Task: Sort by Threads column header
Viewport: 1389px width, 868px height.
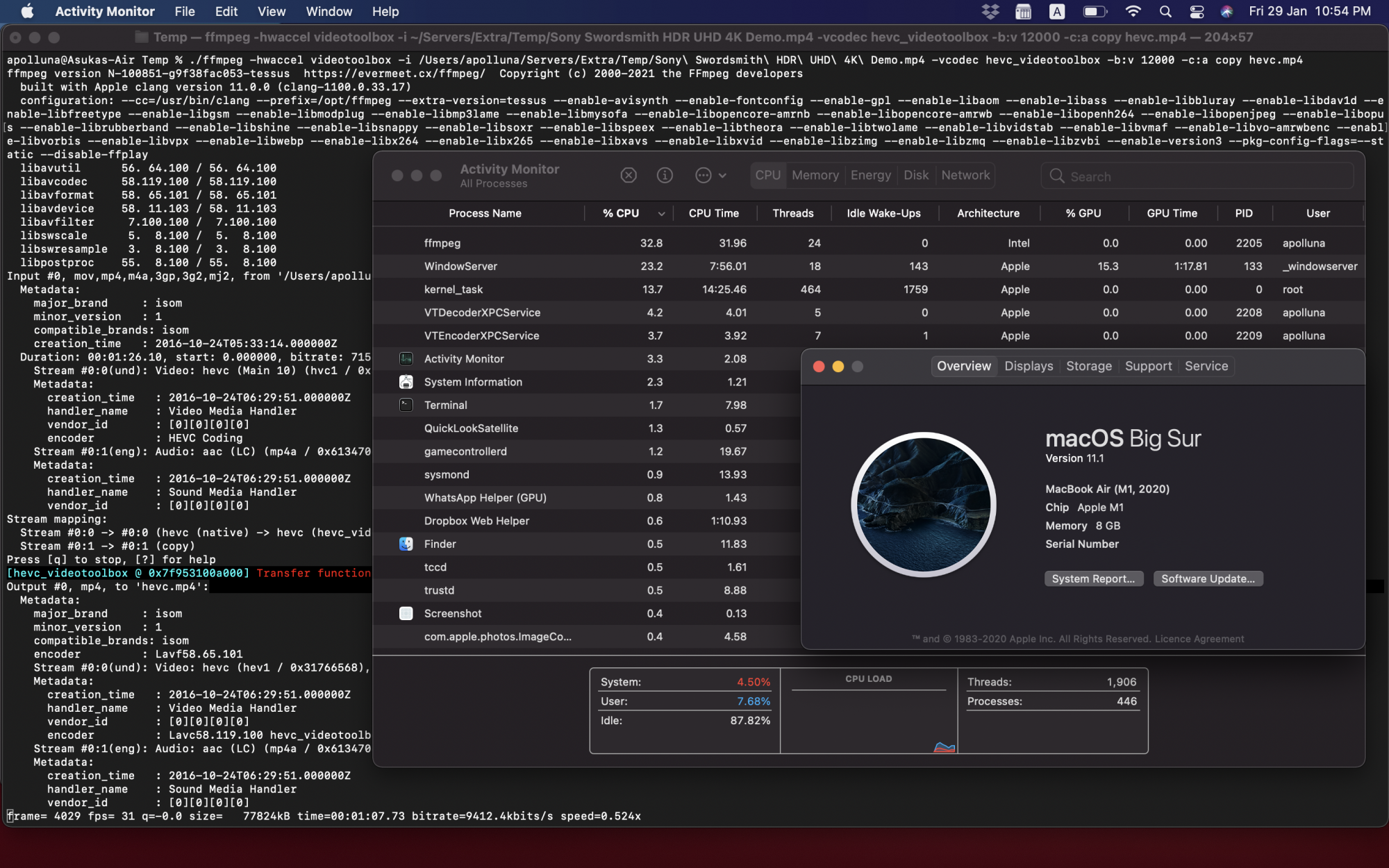Action: [792, 213]
